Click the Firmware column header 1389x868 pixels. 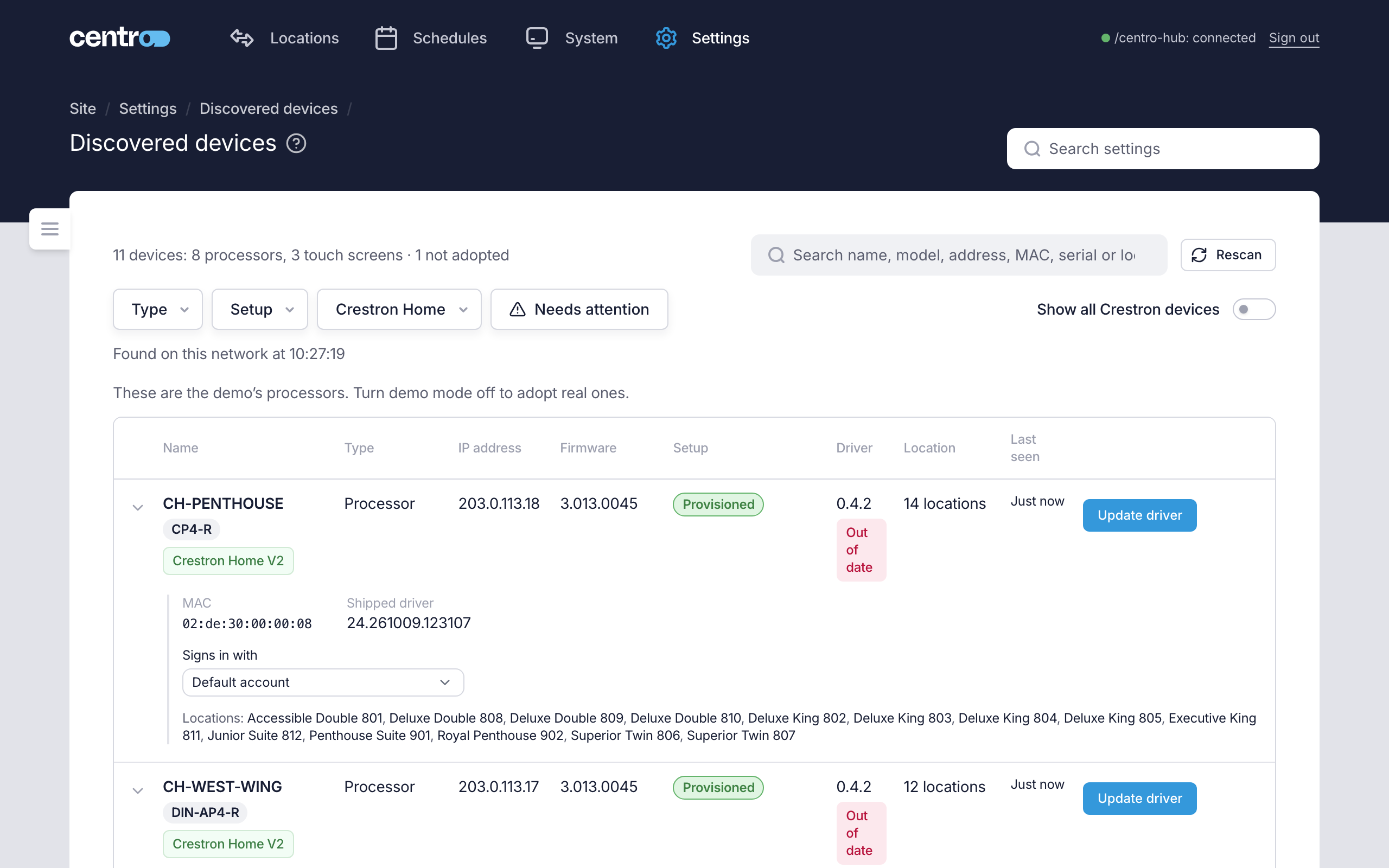588,448
